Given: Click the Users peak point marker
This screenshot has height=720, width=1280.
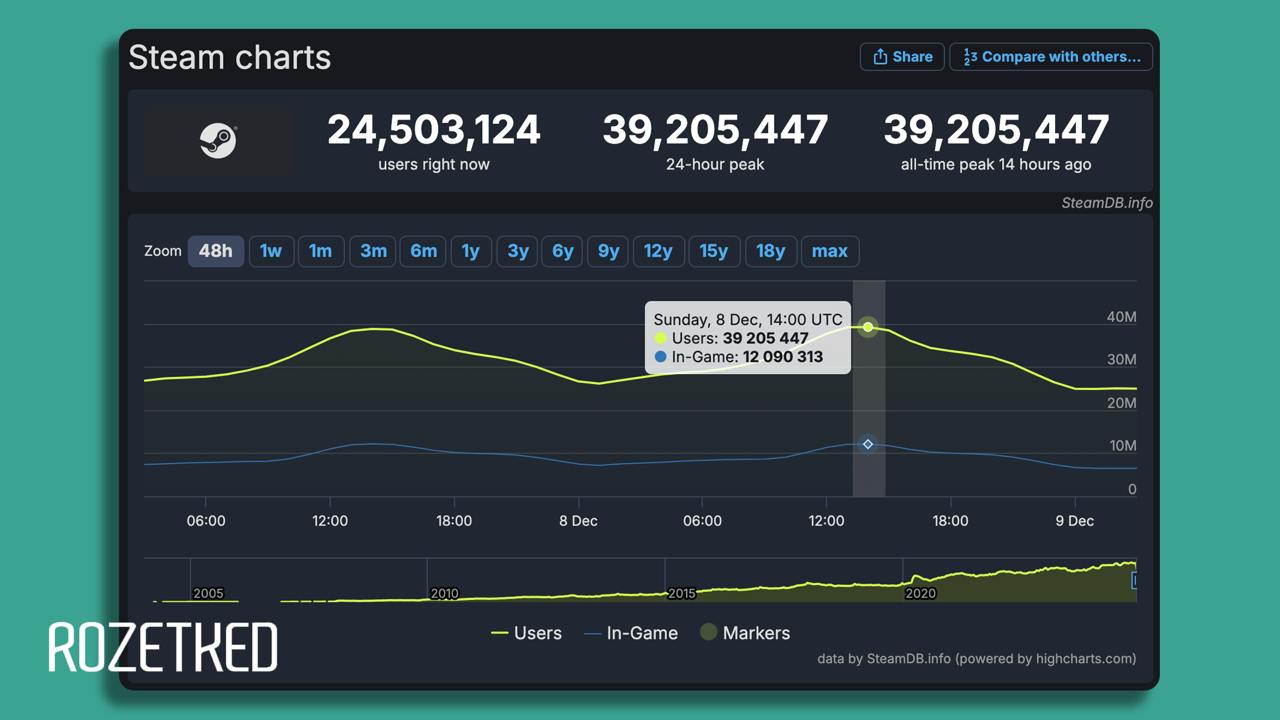Looking at the screenshot, I should tap(868, 327).
